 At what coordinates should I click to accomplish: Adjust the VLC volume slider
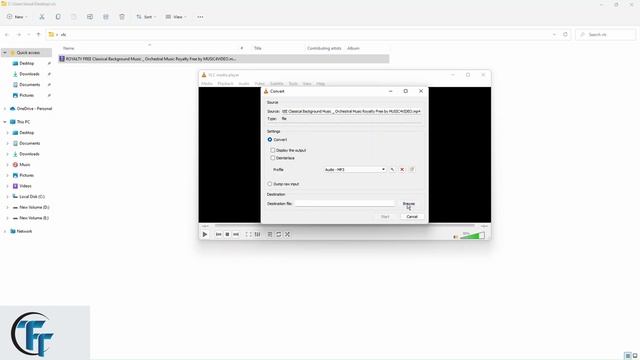click(x=472, y=236)
